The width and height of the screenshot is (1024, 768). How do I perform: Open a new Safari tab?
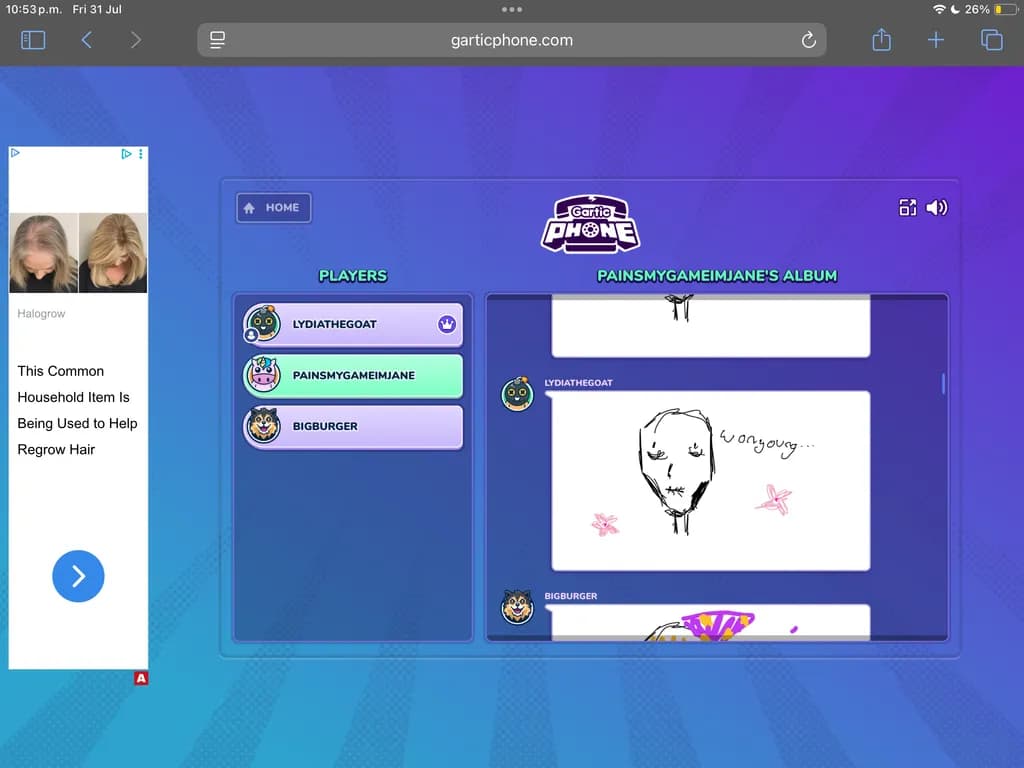[x=936, y=40]
